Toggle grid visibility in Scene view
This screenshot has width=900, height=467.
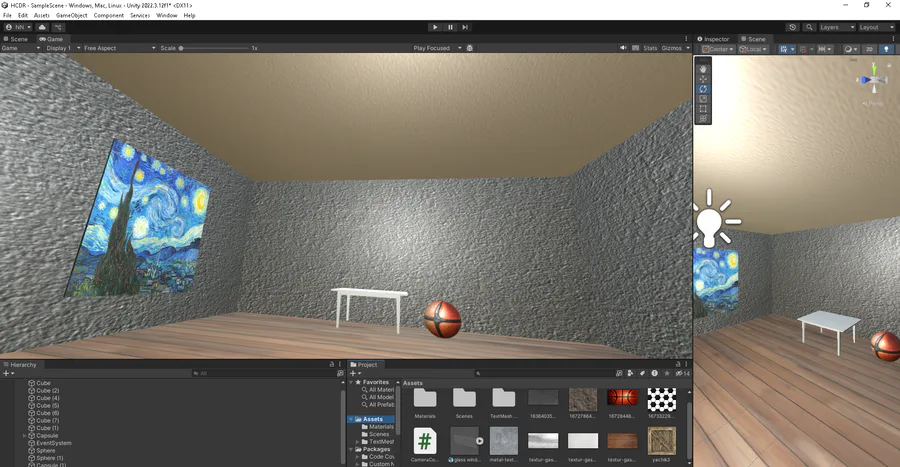click(783, 49)
